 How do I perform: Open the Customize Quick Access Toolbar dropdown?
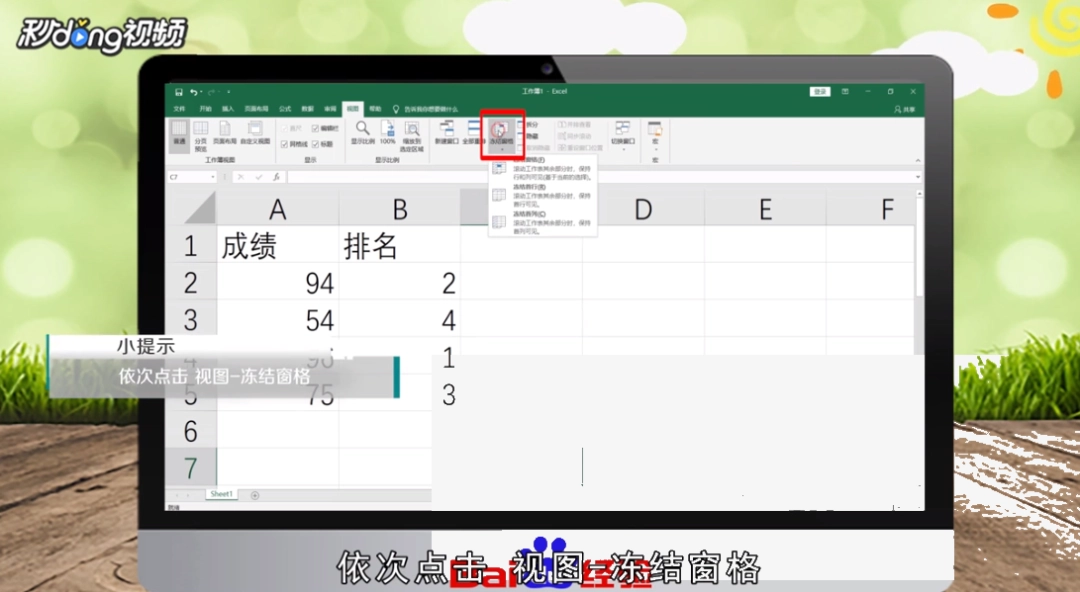click(x=228, y=92)
